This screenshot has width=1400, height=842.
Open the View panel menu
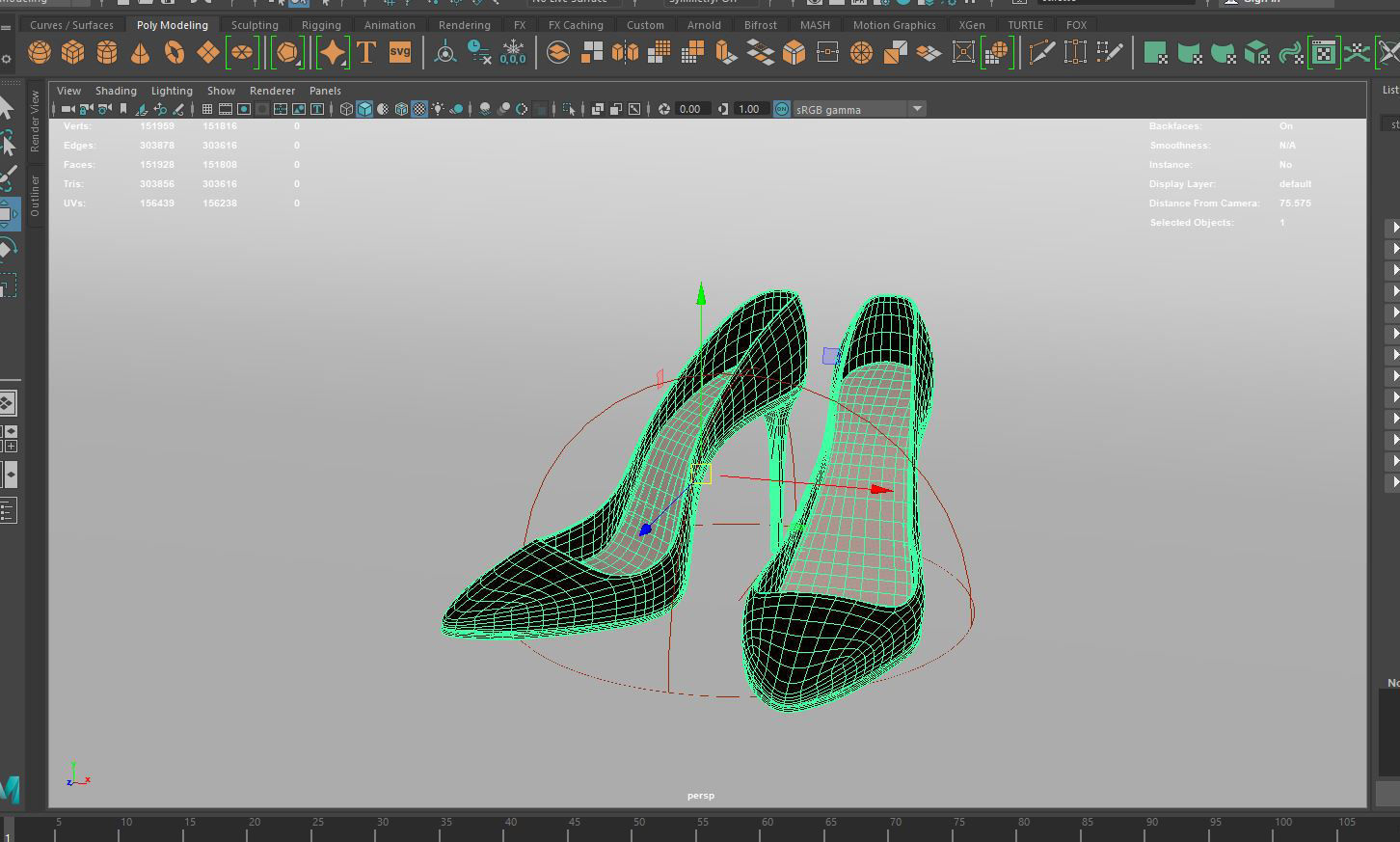pos(69,91)
